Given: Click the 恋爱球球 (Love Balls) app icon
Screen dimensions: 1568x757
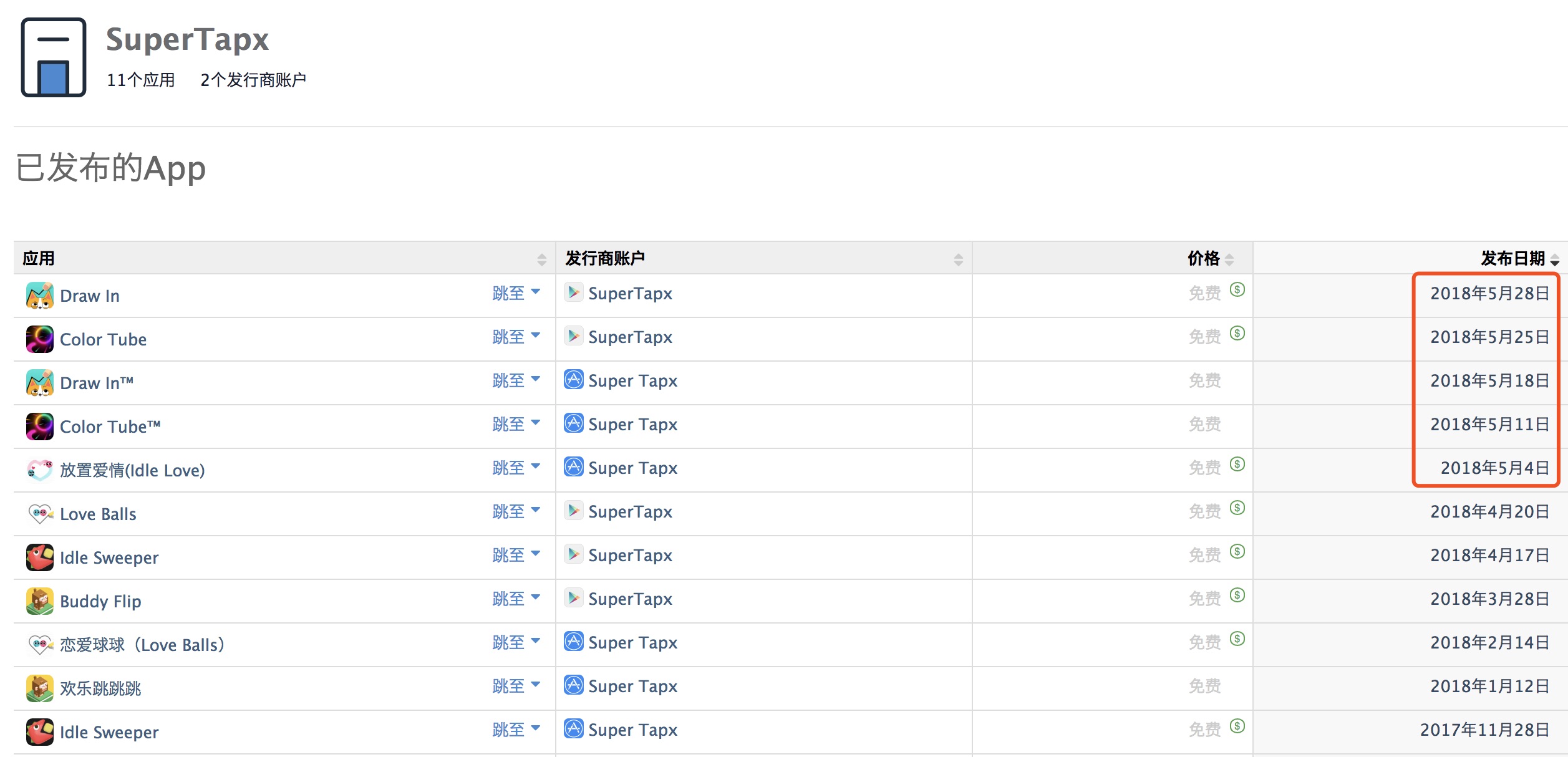Looking at the screenshot, I should click(40, 645).
